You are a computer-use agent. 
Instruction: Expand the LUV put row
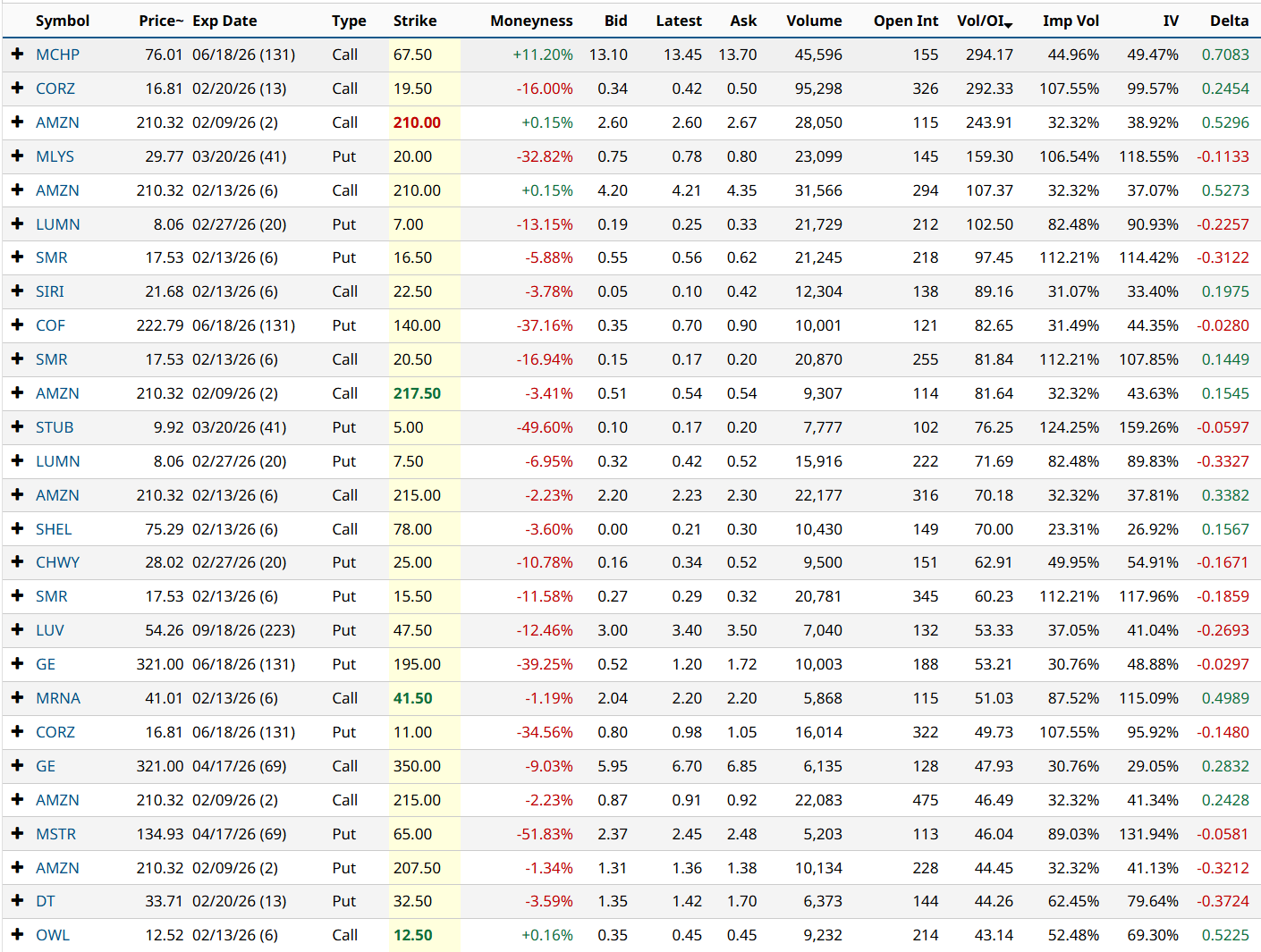tap(17, 630)
